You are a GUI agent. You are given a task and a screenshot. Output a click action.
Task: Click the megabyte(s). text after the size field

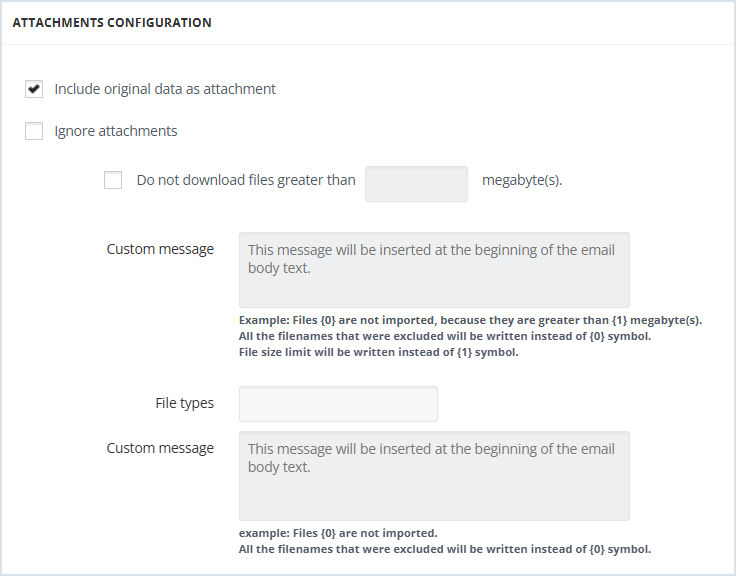[x=522, y=180]
